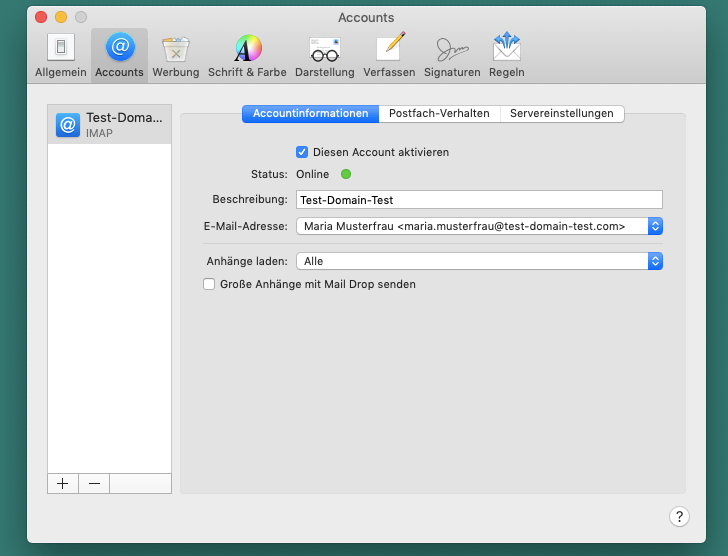Open the Verfassen composing settings
The height and width of the screenshot is (556, 728).
(389, 55)
